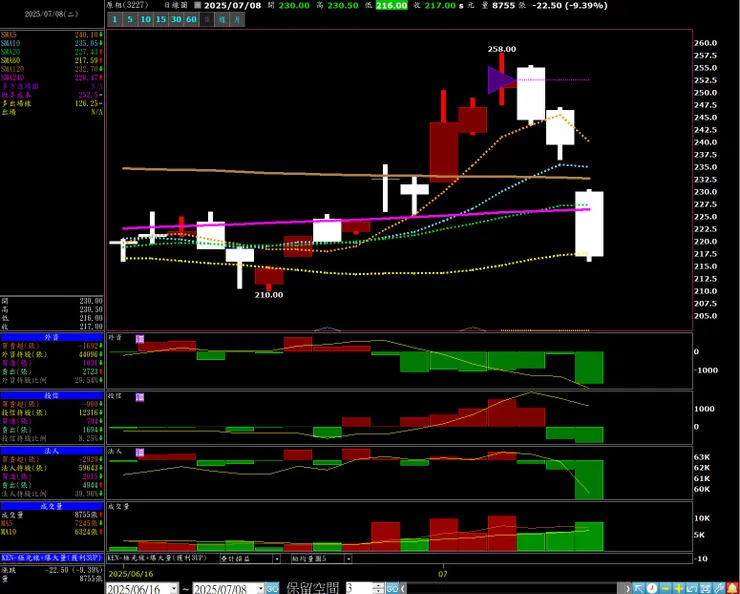This screenshot has width=740, height=594.
Task: Click the SMA60 legend entry
Action: pyautogui.click(x=51, y=60)
